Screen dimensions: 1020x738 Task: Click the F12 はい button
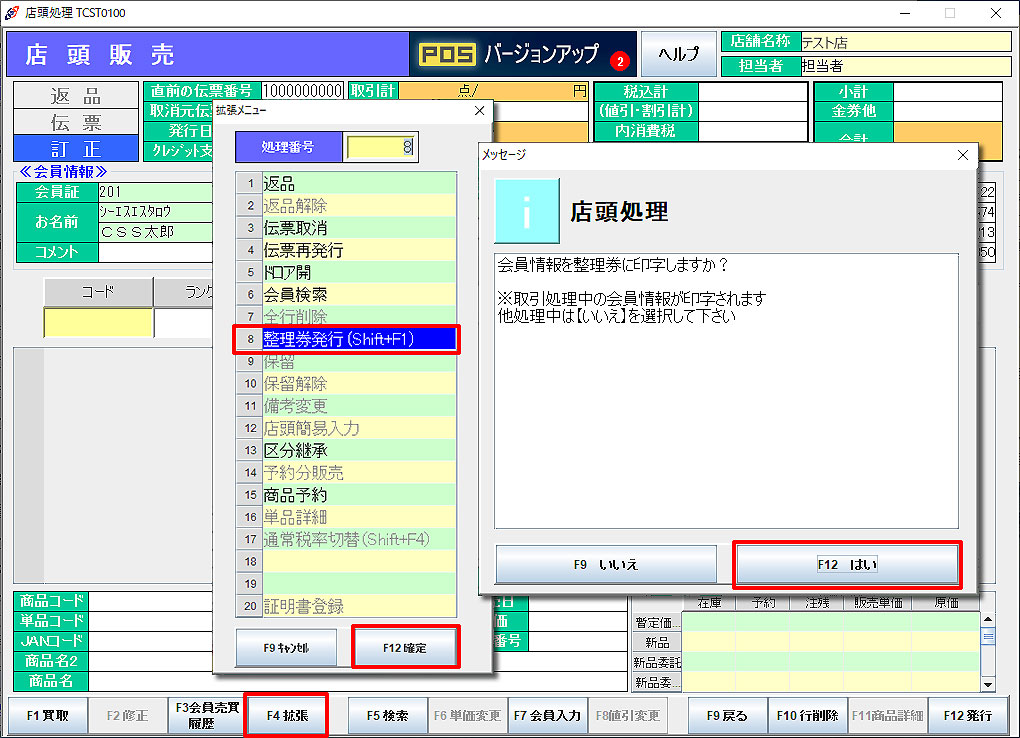pyautogui.click(x=847, y=565)
